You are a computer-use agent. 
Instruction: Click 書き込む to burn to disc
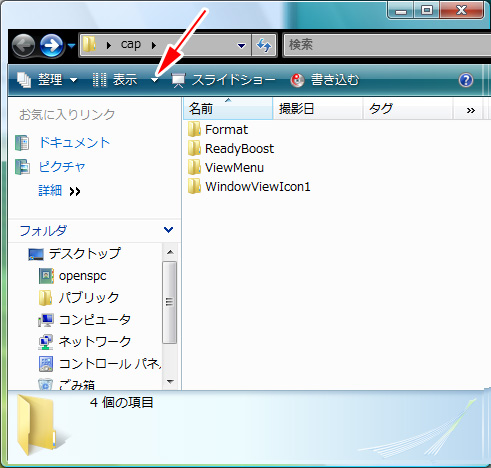click(x=325, y=80)
